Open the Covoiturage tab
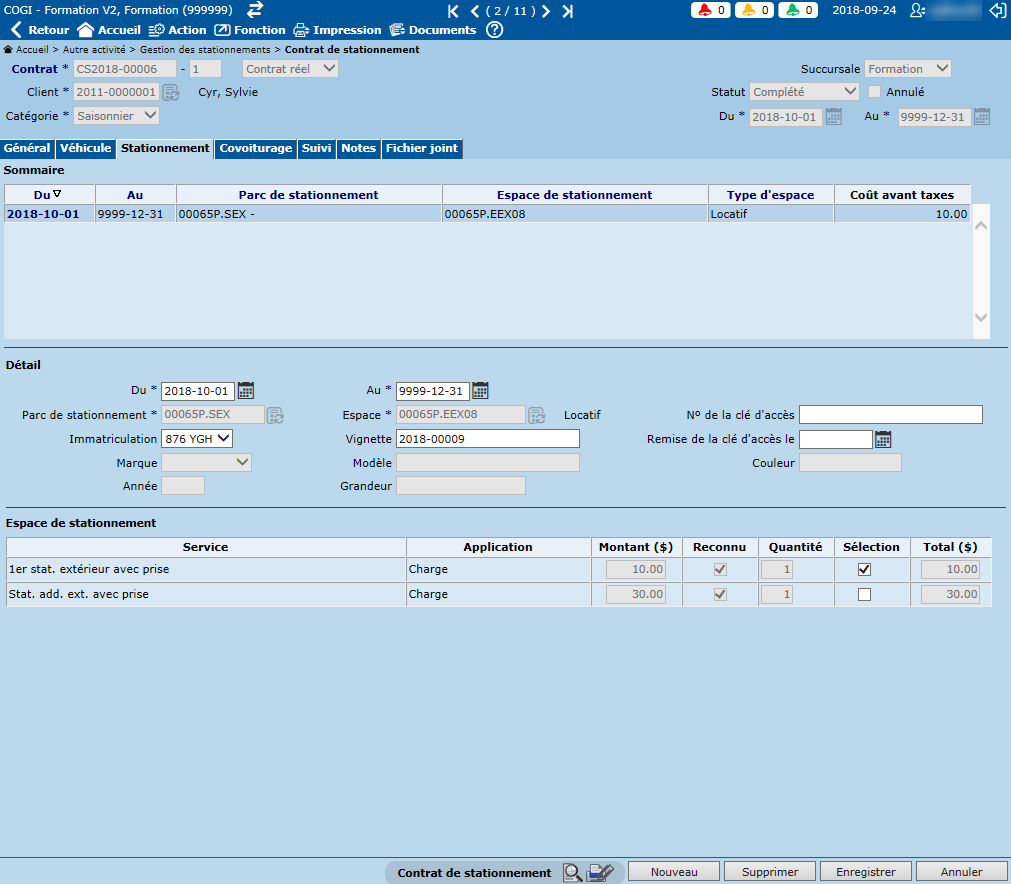Image resolution: width=1011 pixels, height=884 pixels. [x=256, y=149]
